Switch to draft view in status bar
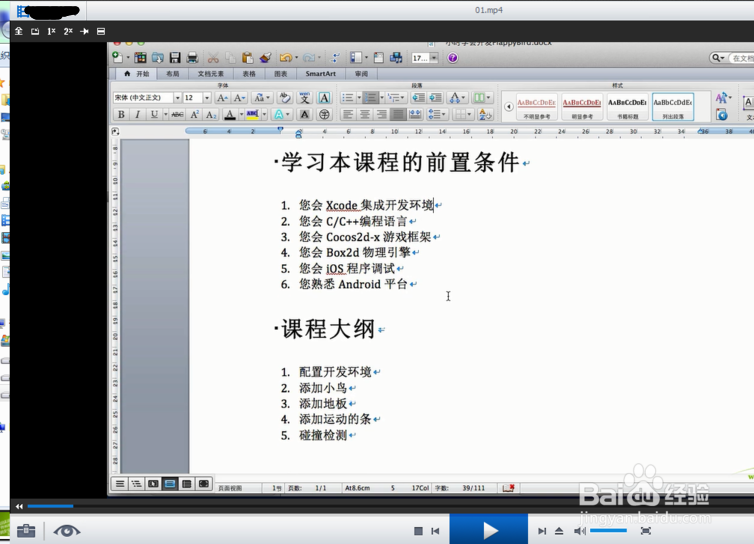The image size is (754, 544). (x=120, y=483)
